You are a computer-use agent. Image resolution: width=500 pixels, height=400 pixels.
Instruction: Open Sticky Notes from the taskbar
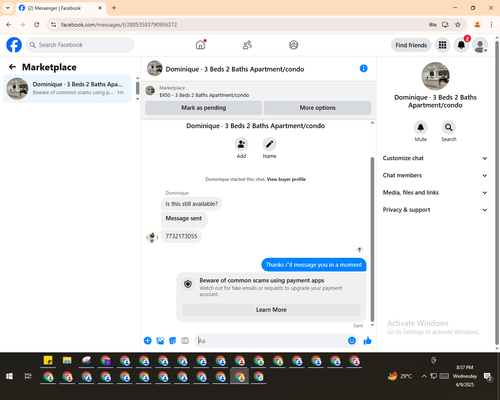click(48, 360)
